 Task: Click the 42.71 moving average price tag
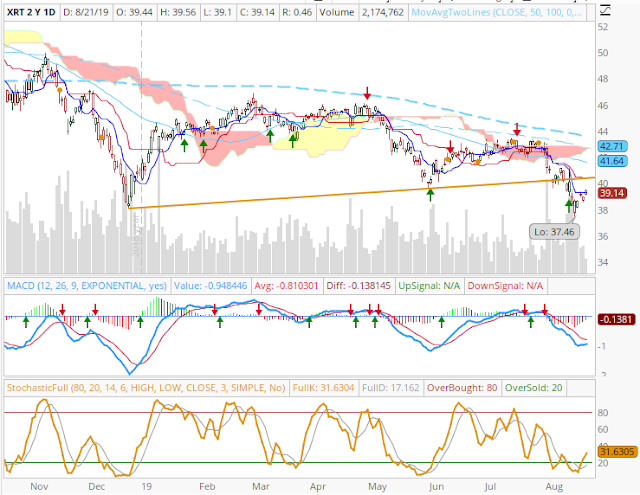[612, 146]
